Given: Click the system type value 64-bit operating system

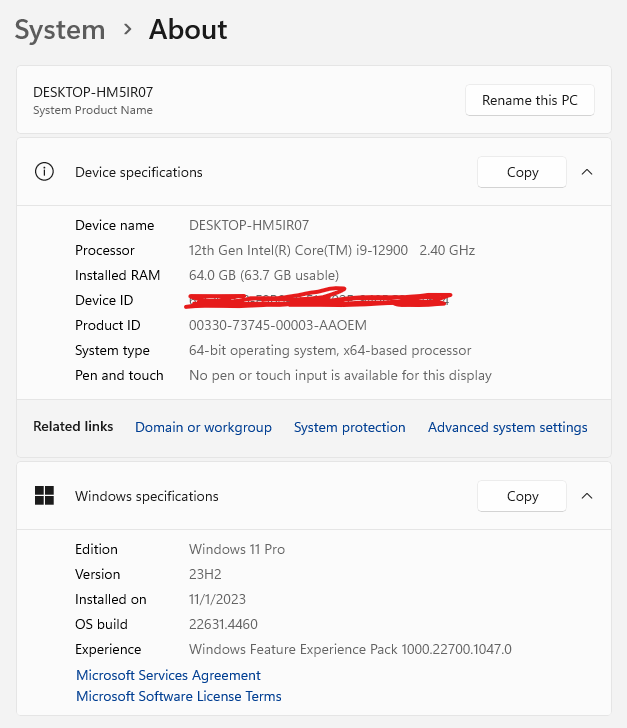Looking at the screenshot, I should click(330, 350).
